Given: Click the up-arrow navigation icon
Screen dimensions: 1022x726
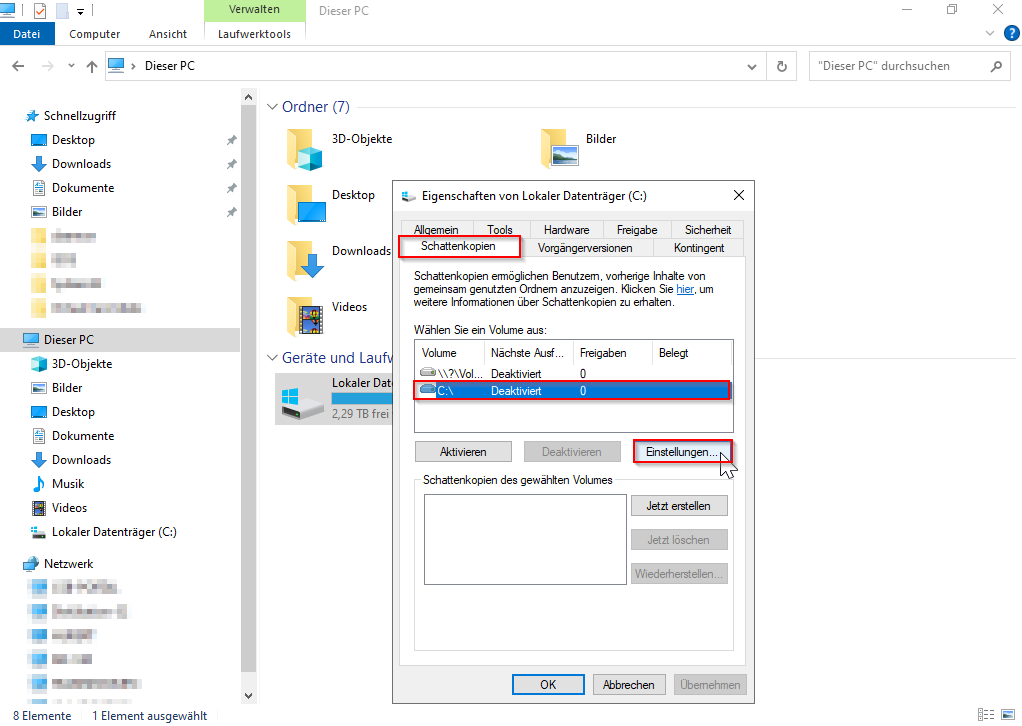Looking at the screenshot, I should (x=92, y=66).
